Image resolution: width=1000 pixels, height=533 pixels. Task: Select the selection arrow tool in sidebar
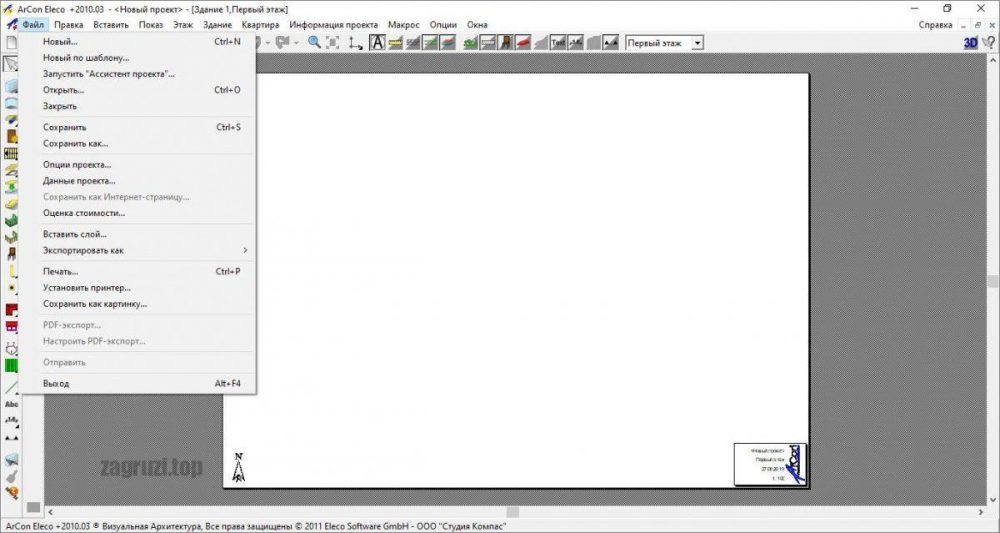coord(12,63)
